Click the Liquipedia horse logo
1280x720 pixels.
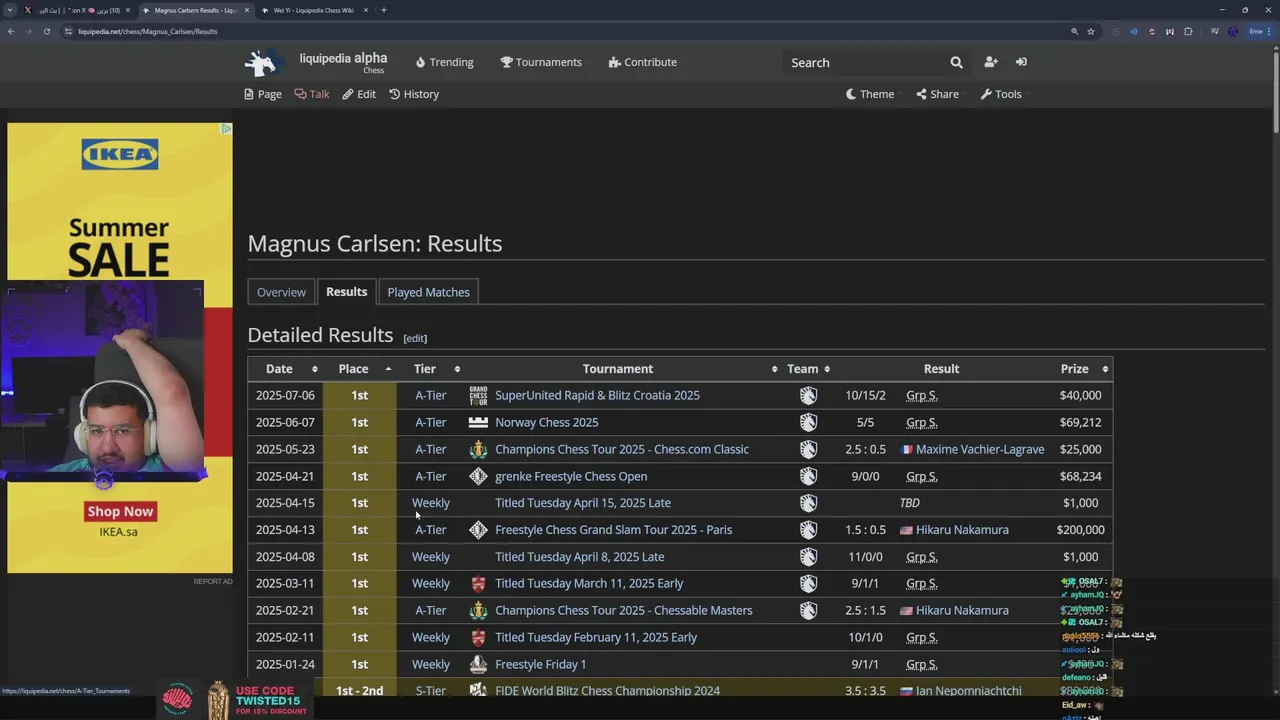(262, 63)
